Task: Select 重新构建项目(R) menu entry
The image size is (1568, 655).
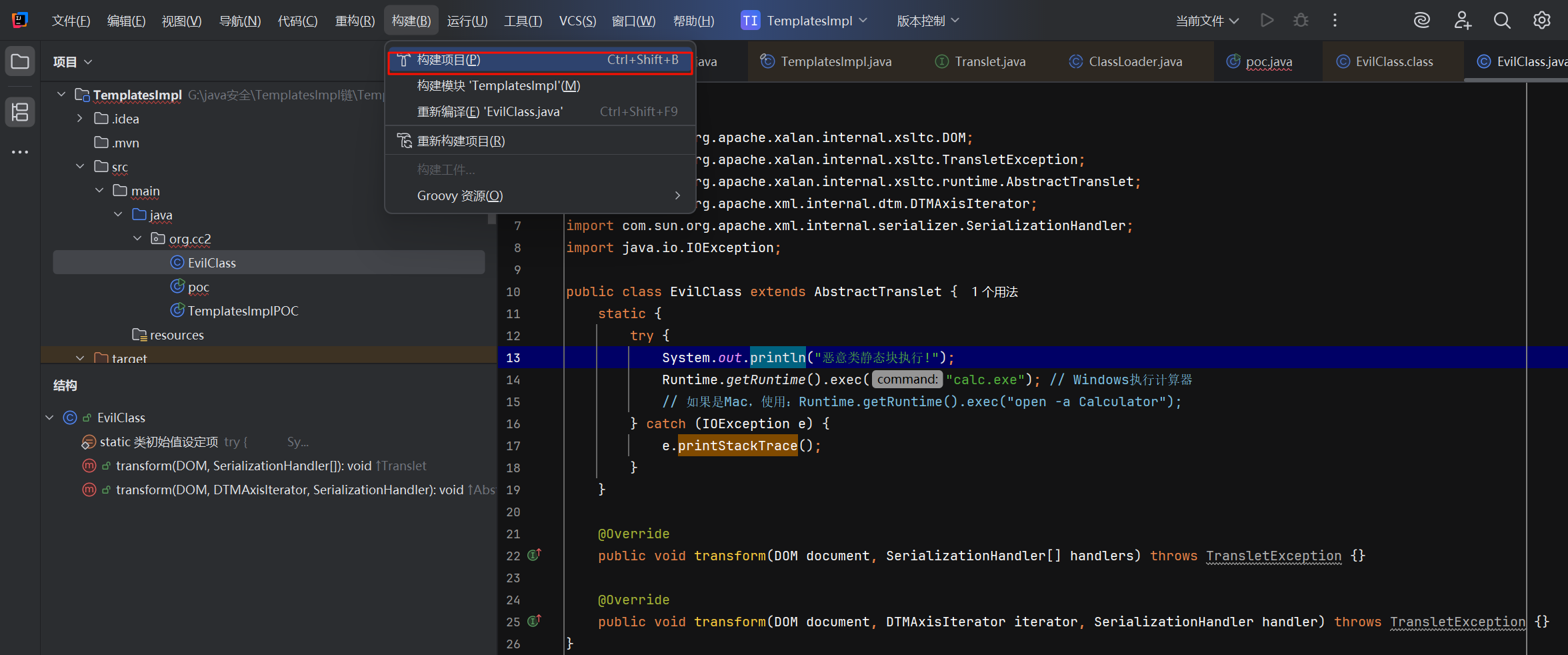Action: click(540, 141)
